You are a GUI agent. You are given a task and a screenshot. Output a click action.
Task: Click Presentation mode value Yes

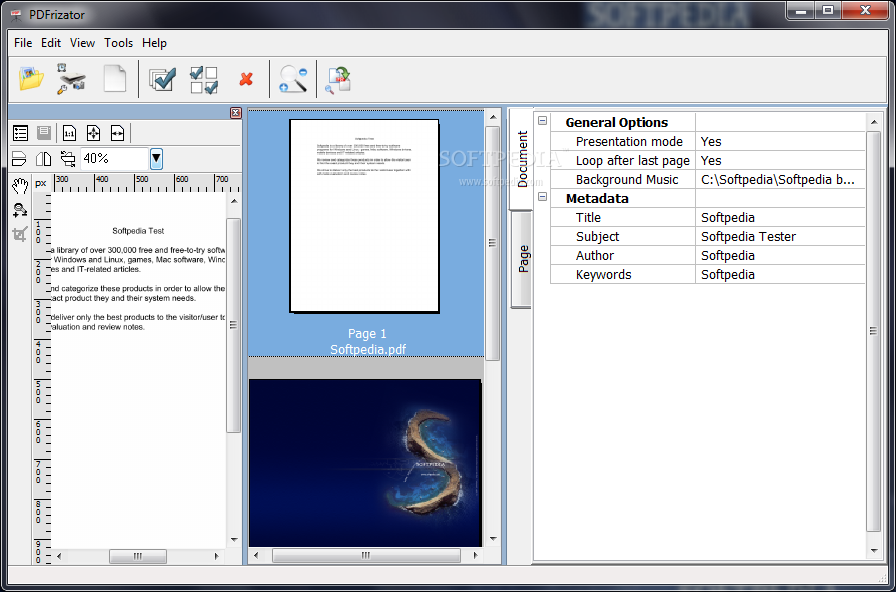(x=780, y=141)
